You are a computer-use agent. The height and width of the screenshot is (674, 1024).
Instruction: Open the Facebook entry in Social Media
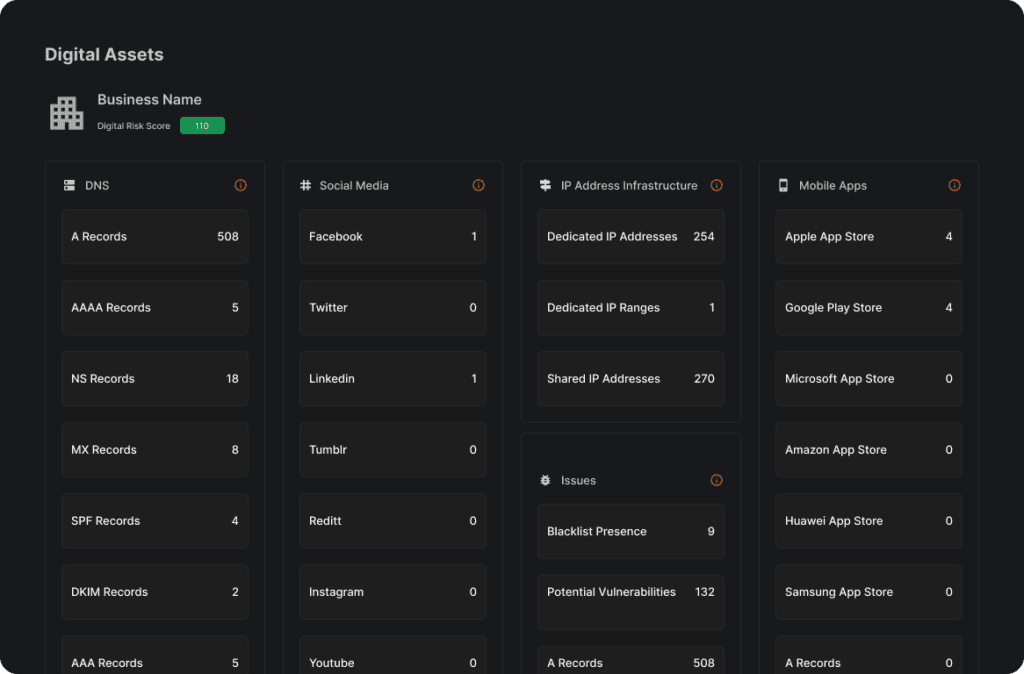point(393,237)
